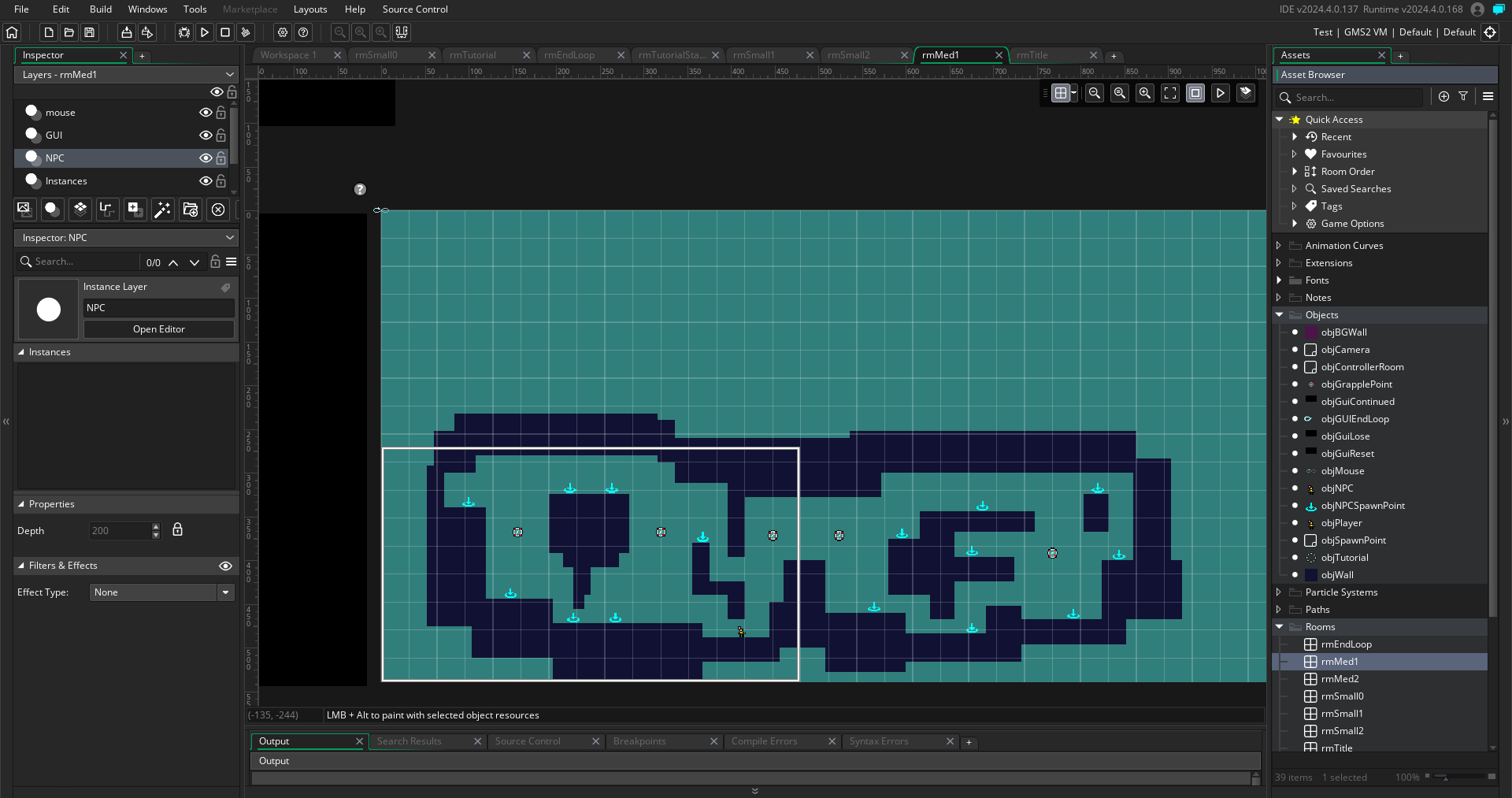The height and width of the screenshot is (798, 1512).
Task: Toggle the room grid display button
Action: (x=1061, y=93)
